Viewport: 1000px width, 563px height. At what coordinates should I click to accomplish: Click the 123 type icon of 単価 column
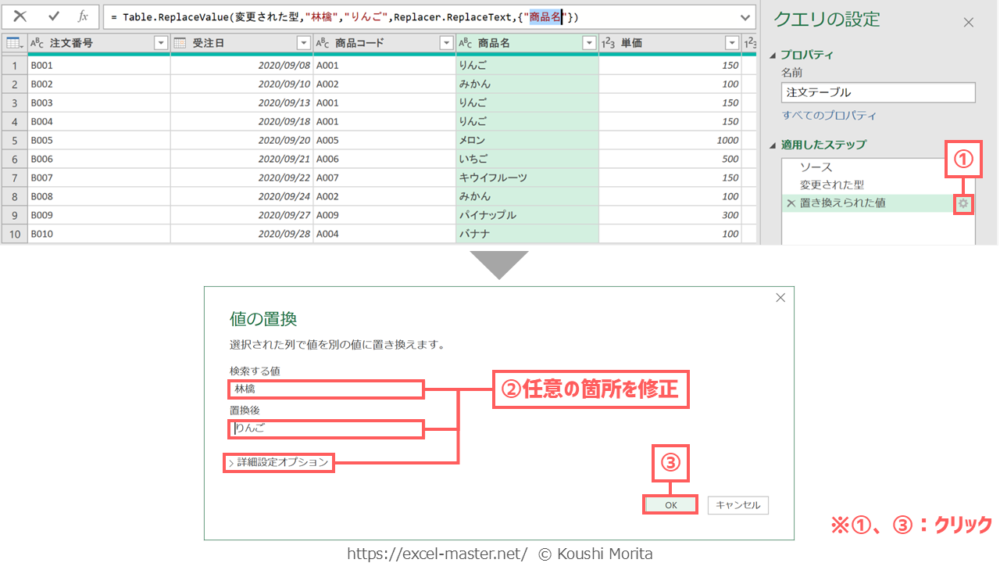pos(608,43)
